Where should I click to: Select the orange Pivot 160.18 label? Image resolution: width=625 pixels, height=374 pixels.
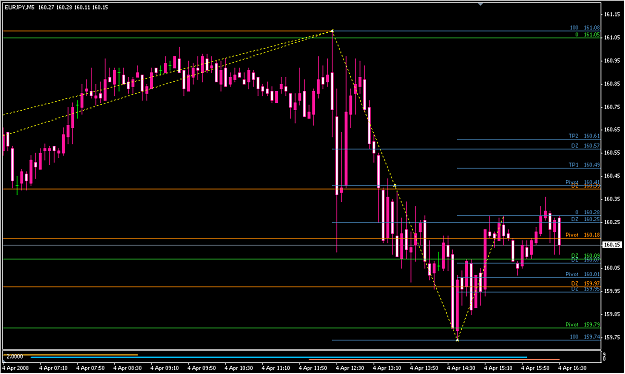click(x=583, y=235)
